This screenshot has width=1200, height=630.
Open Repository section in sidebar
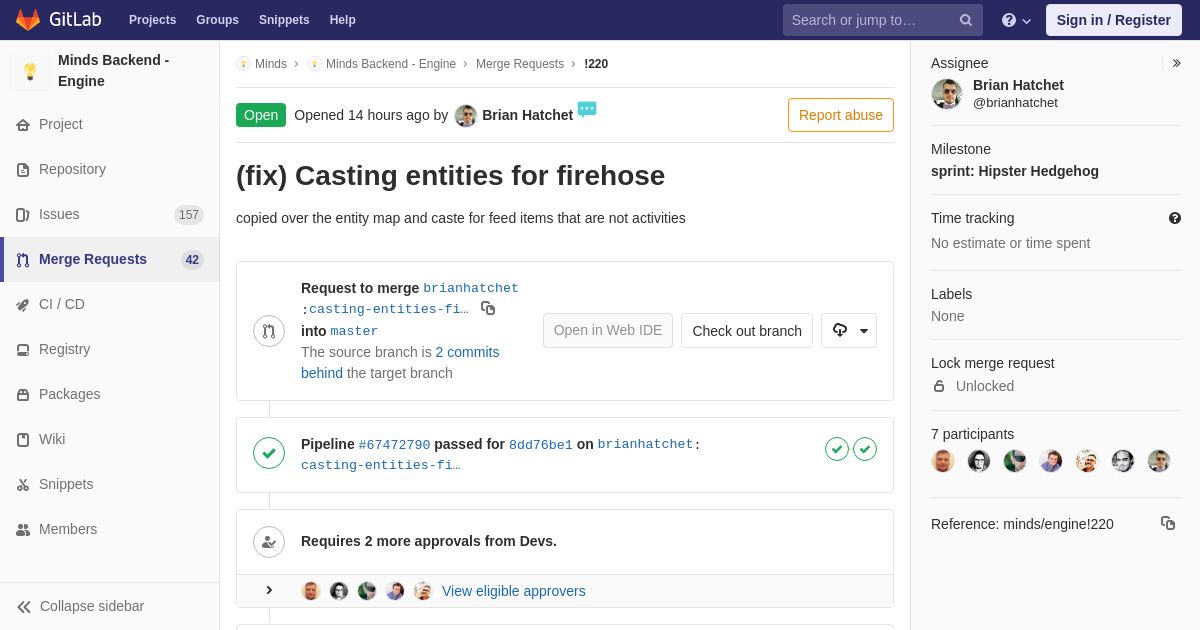[110, 169]
